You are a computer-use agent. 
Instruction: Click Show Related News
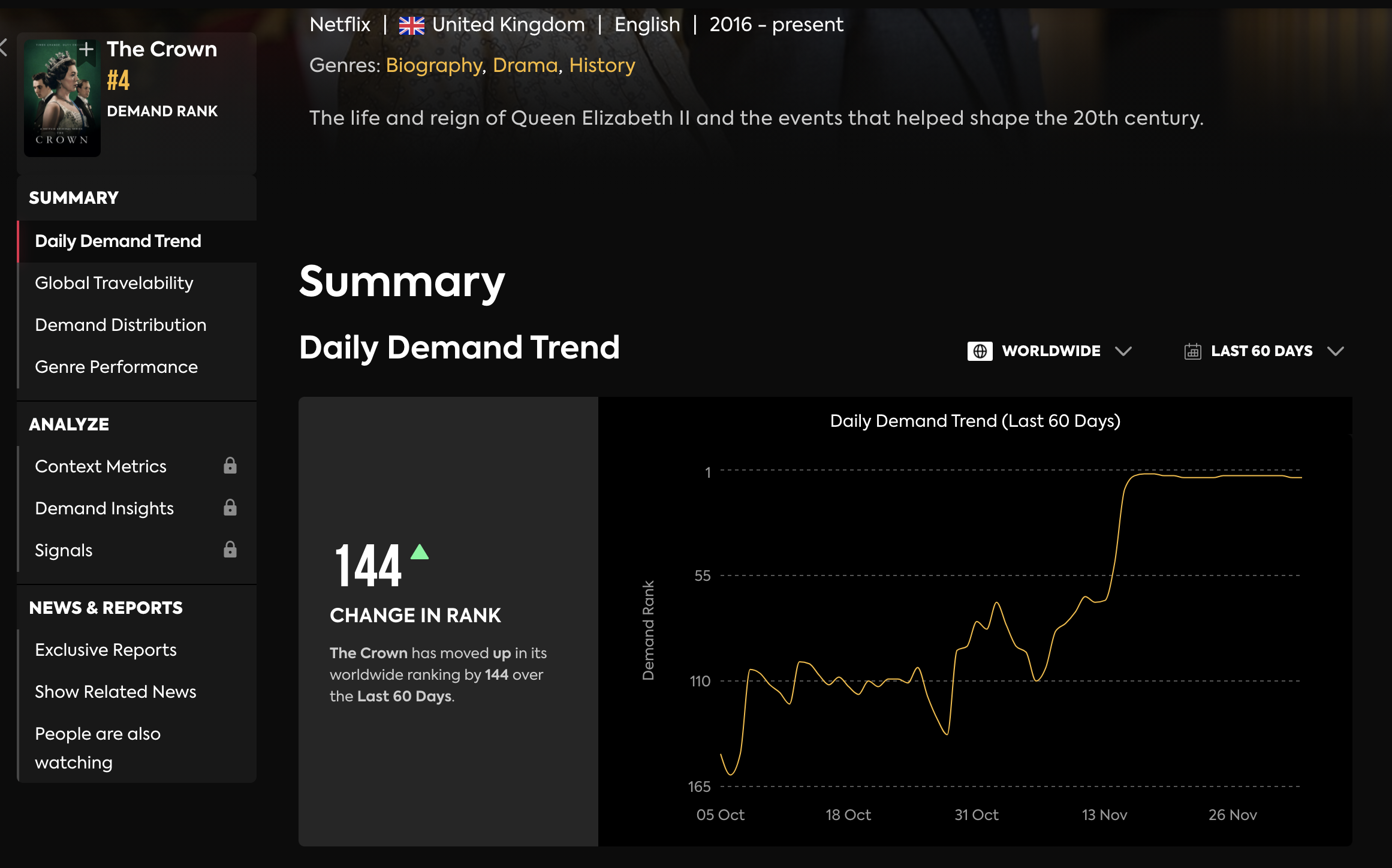coord(116,692)
